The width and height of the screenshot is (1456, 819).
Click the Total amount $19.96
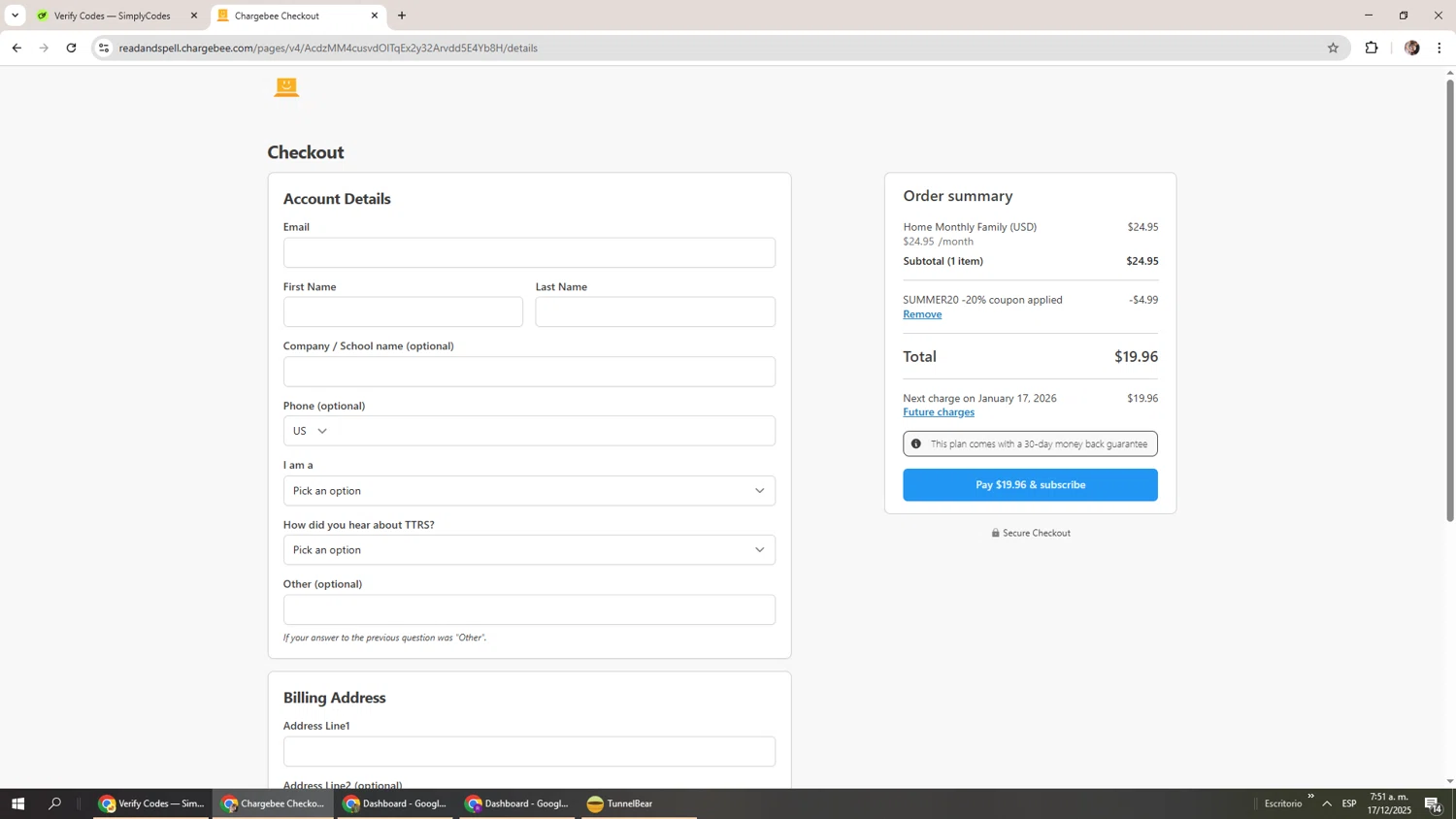pos(1136,356)
